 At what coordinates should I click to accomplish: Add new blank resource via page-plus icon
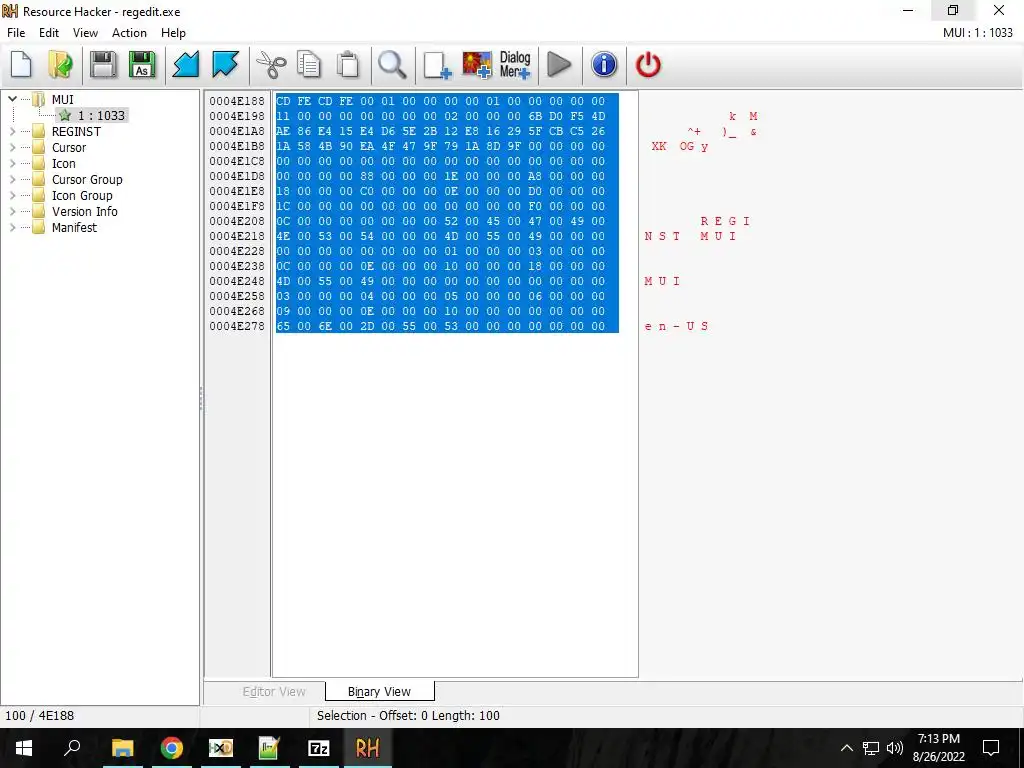pos(437,65)
